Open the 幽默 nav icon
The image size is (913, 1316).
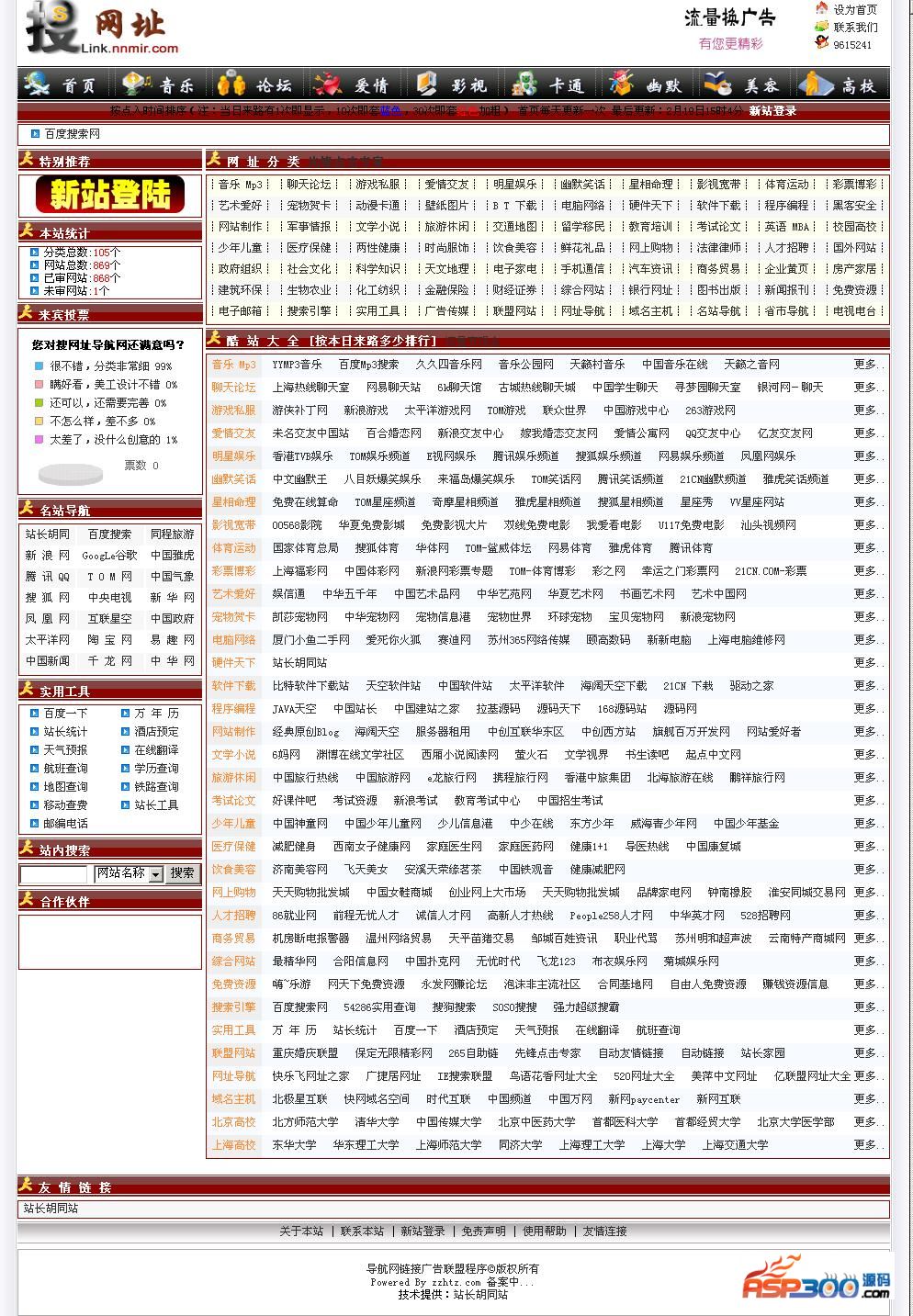tap(622, 84)
